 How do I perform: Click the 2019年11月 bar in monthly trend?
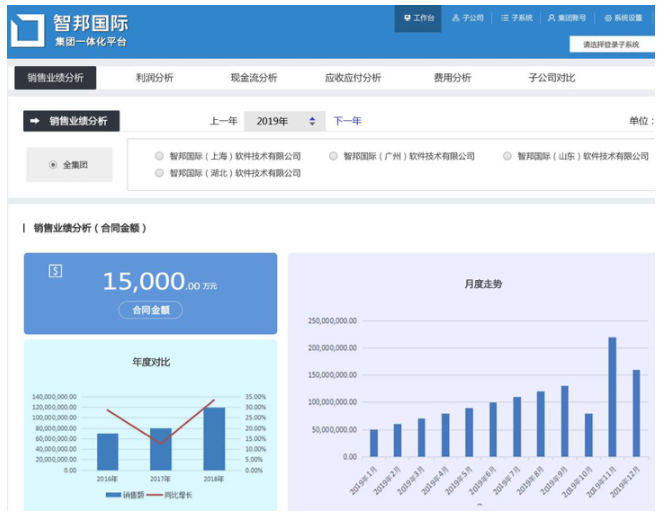point(612,397)
